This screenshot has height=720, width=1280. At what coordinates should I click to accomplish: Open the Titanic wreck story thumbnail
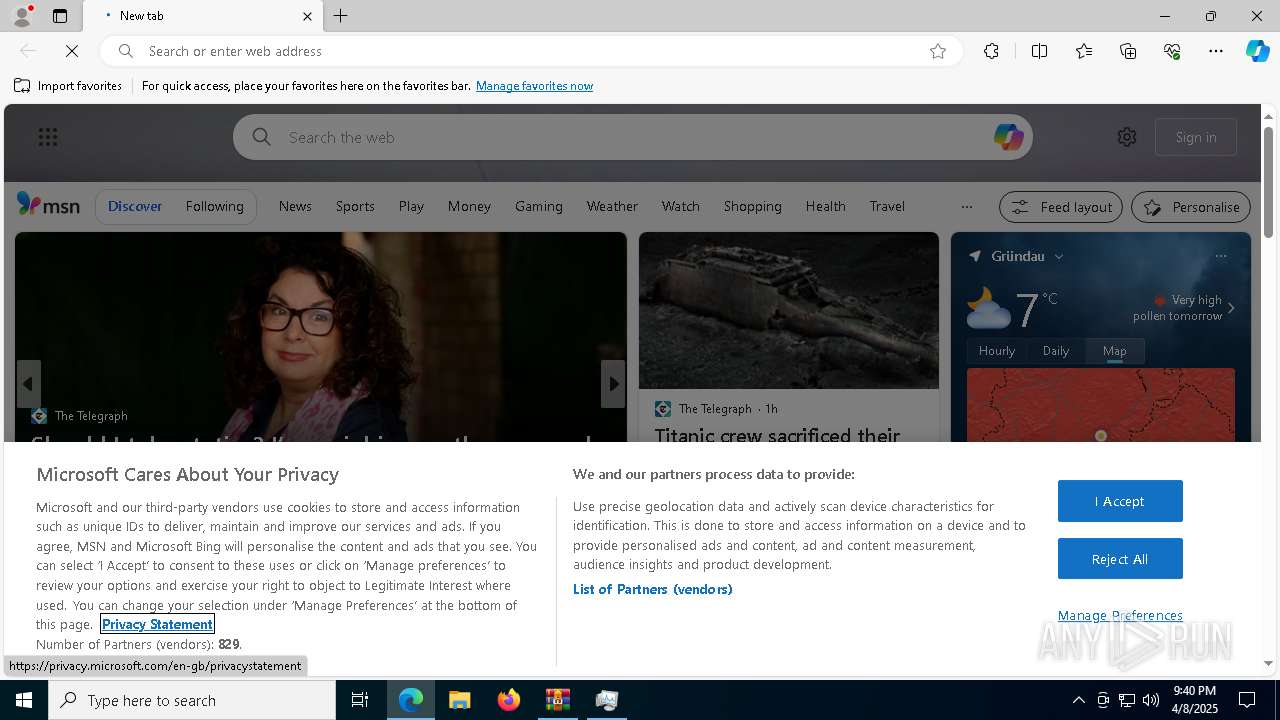click(789, 311)
